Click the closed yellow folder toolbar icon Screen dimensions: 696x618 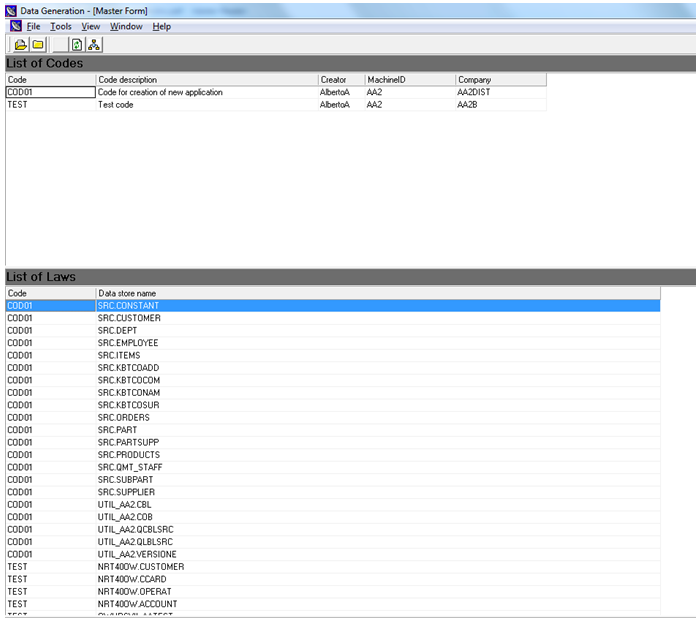coord(38,45)
